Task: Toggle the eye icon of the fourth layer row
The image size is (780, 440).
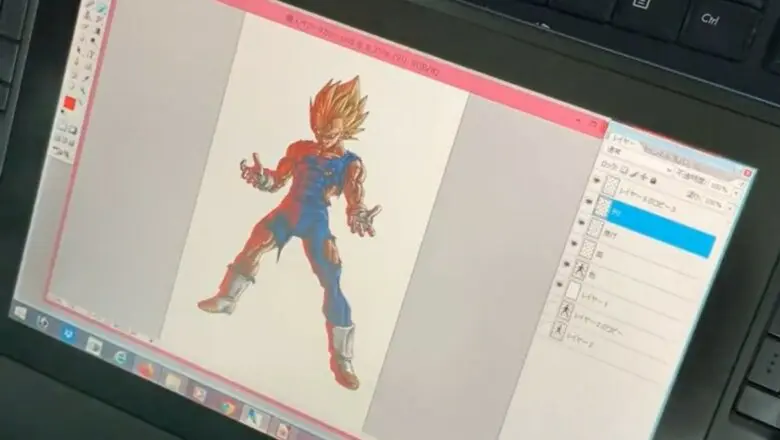Action: coord(574,243)
